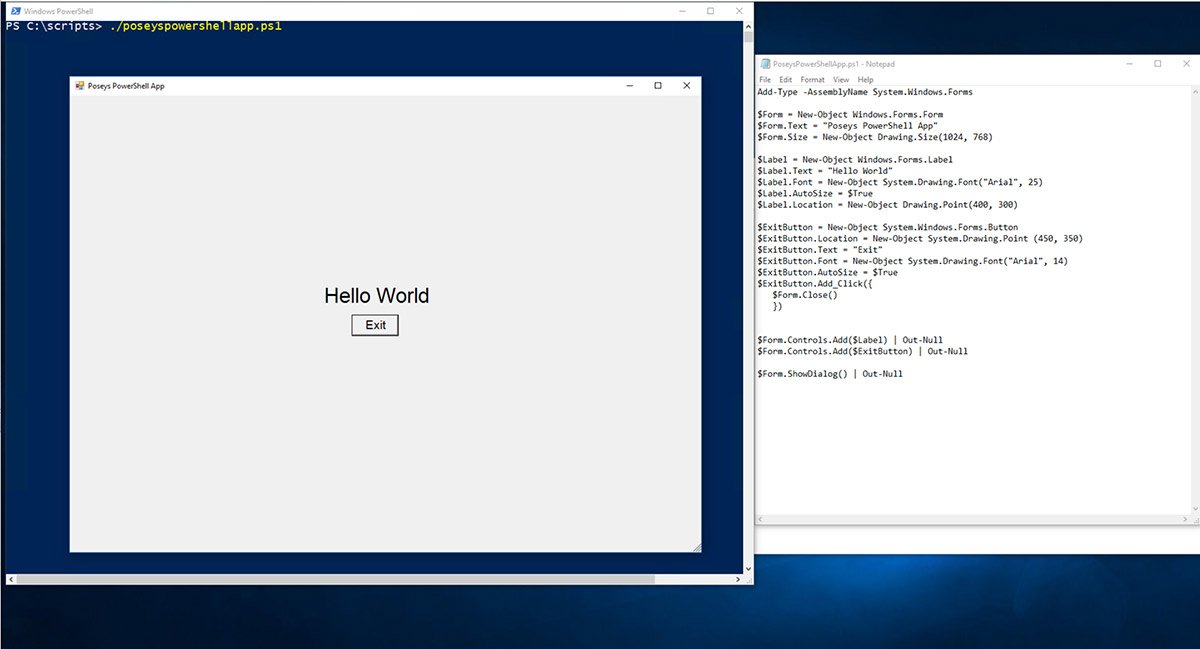Minimize the Poseys PowerShell App form

tap(629, 86)
